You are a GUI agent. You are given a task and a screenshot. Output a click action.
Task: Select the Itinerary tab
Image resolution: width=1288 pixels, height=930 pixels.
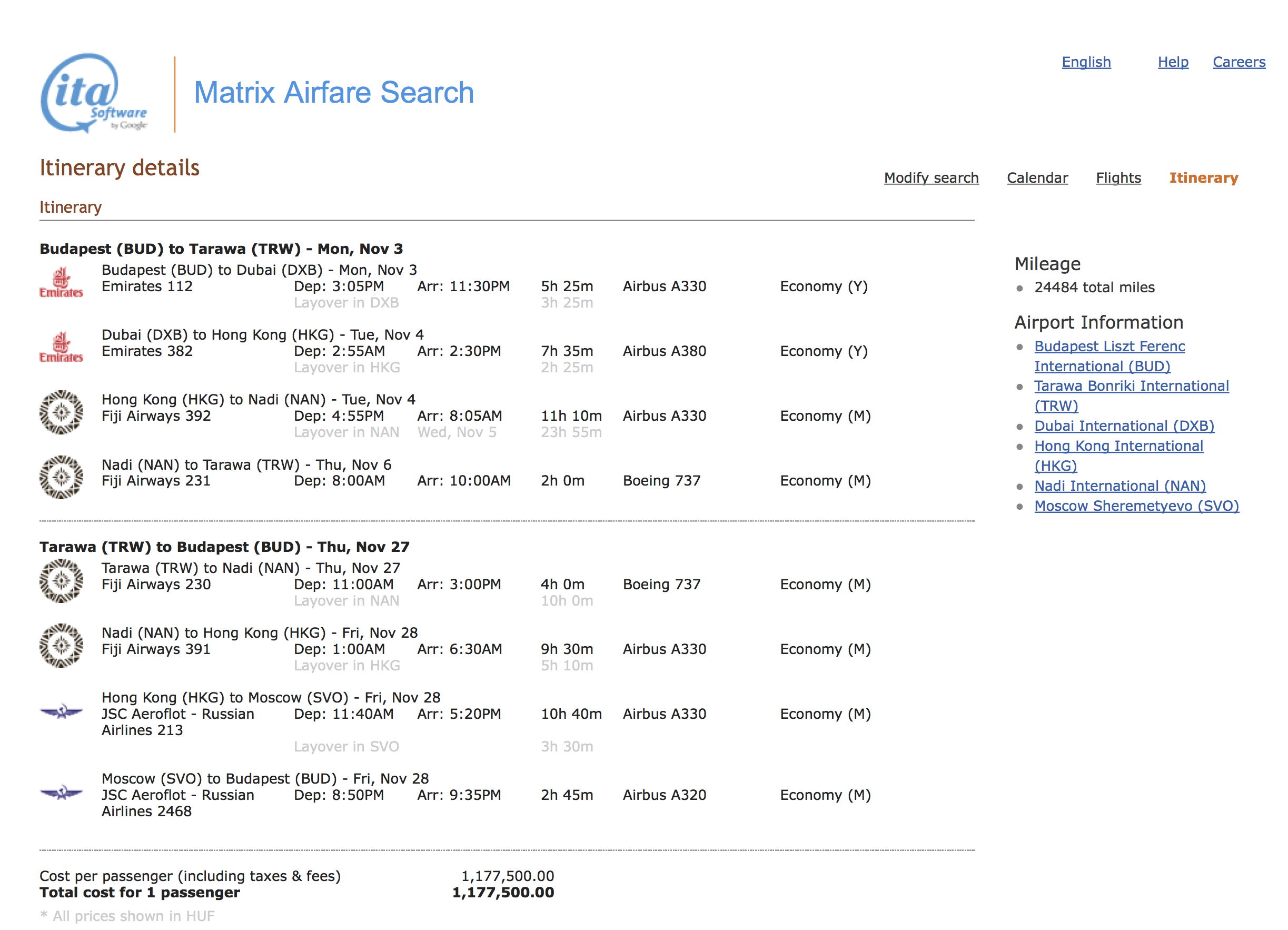1203,178
